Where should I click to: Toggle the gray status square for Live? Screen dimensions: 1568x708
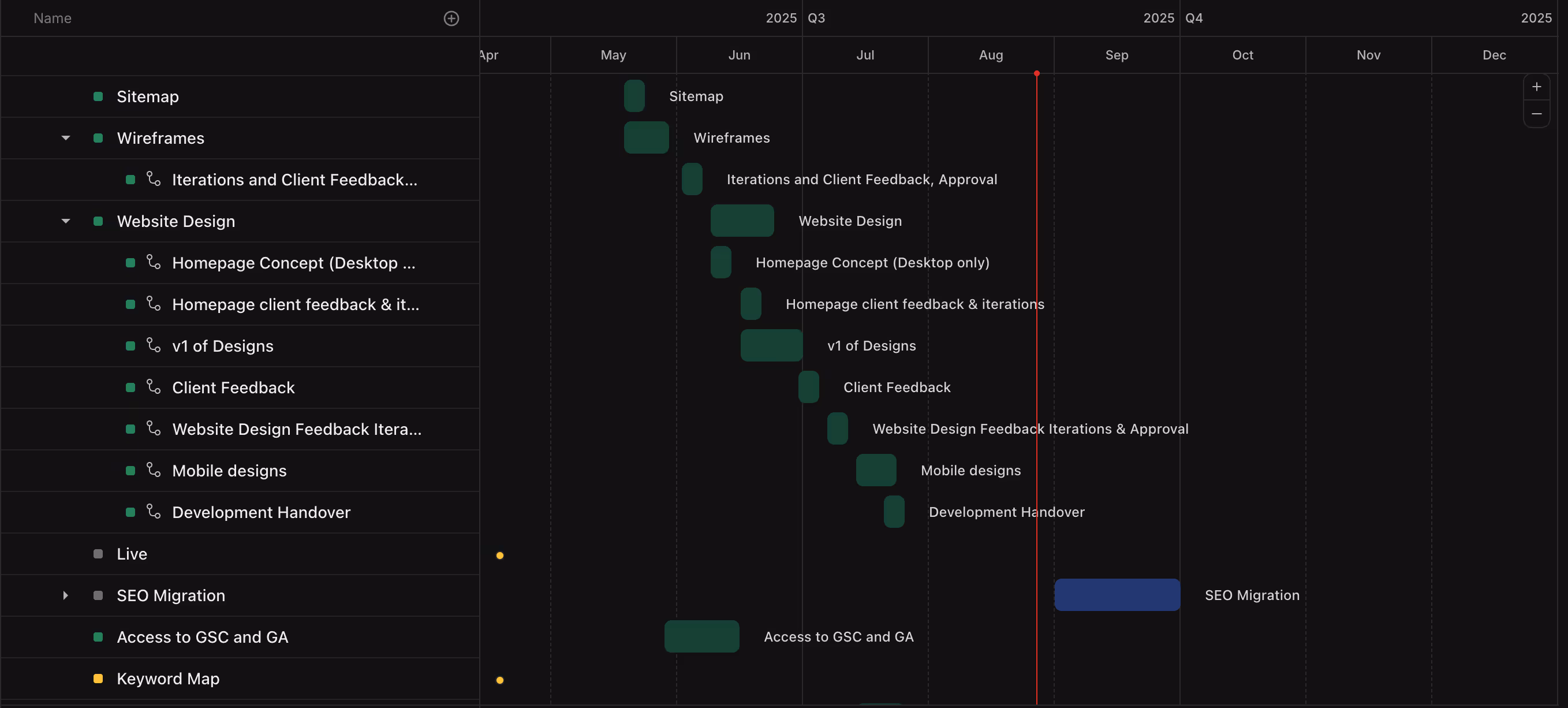98,554
